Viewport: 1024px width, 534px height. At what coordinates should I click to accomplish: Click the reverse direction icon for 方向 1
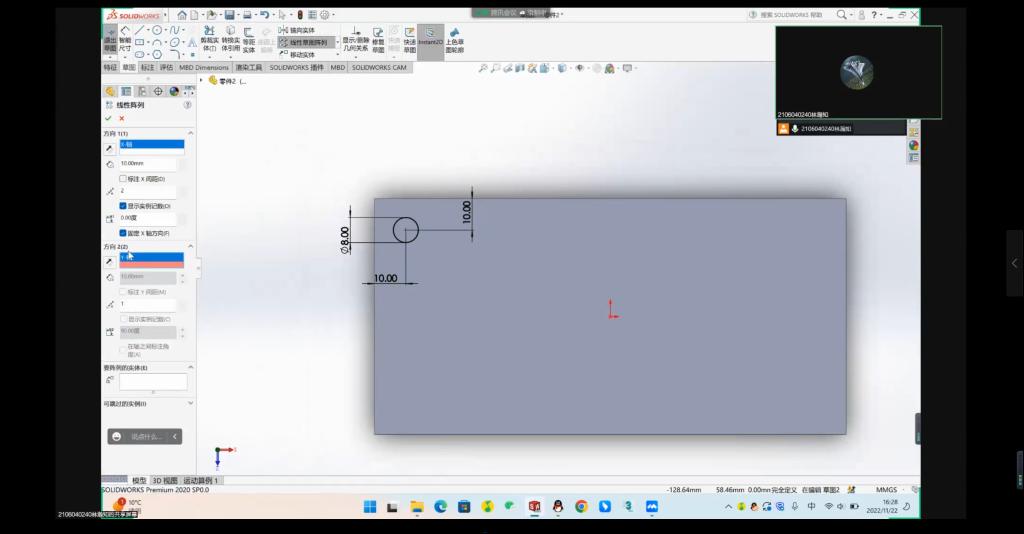110,146
